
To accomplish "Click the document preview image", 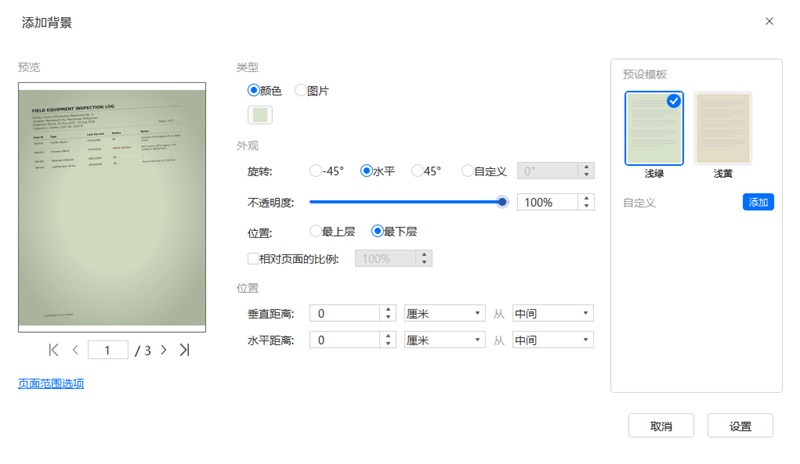I will click(112, 207).
